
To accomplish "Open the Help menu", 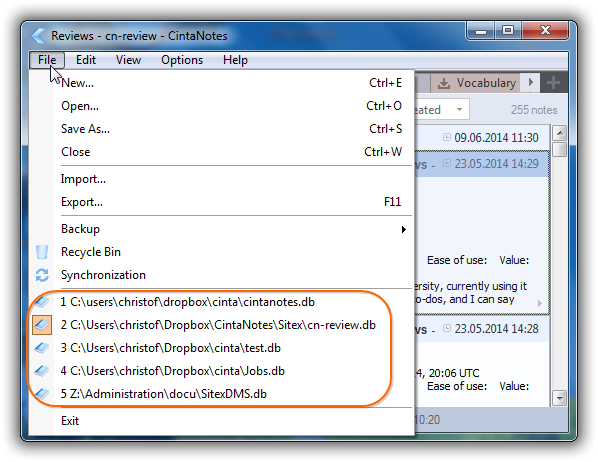I will [x=235, y=60].
